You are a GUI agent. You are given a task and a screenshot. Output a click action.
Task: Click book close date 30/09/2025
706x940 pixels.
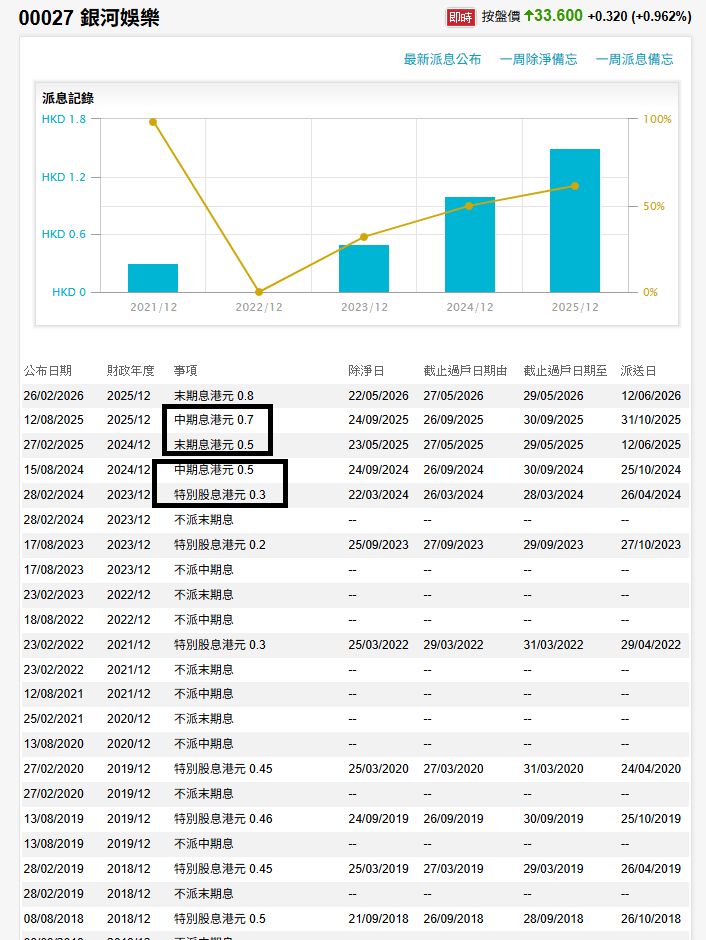[553, 420]
